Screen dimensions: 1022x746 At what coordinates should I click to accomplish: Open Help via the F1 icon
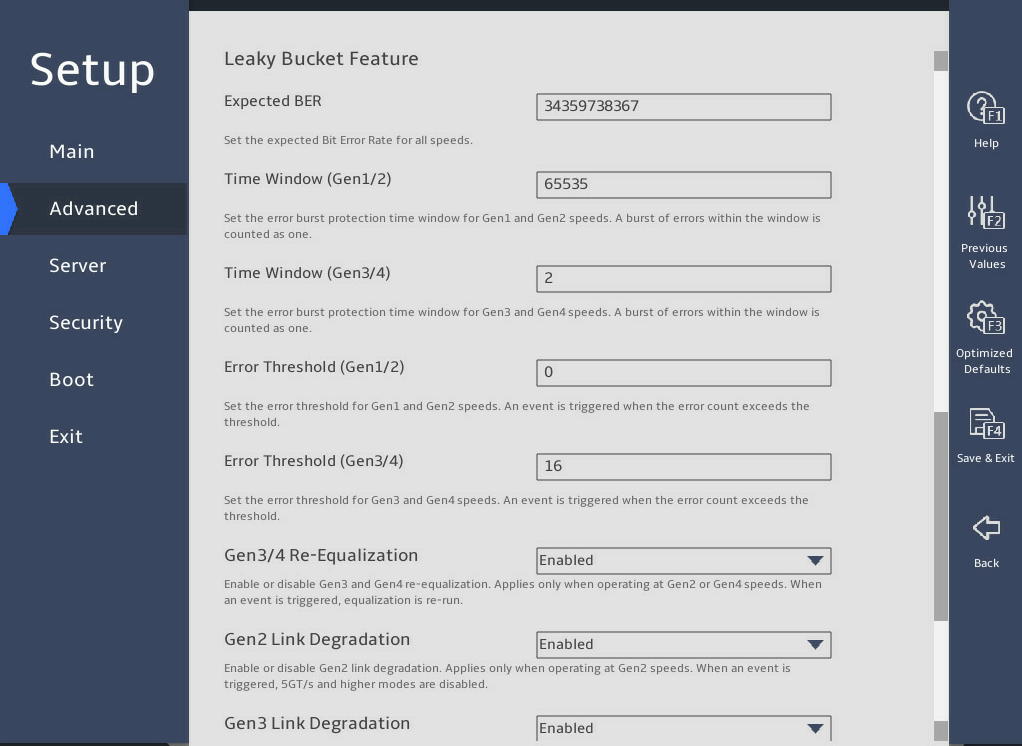click(986, 108)
